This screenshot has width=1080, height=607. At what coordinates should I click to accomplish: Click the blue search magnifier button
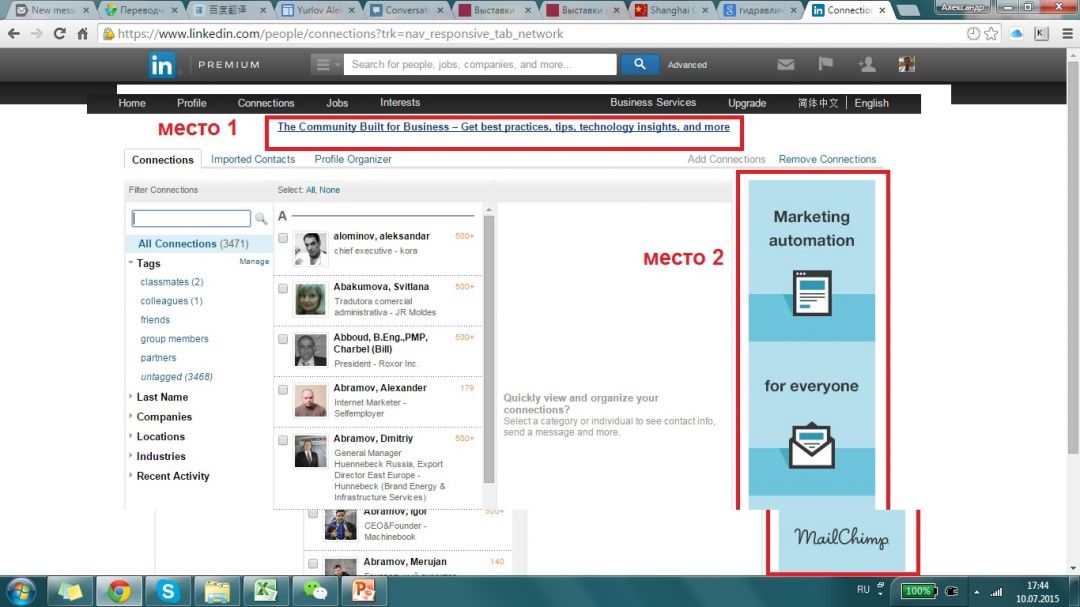coord(639,64)
